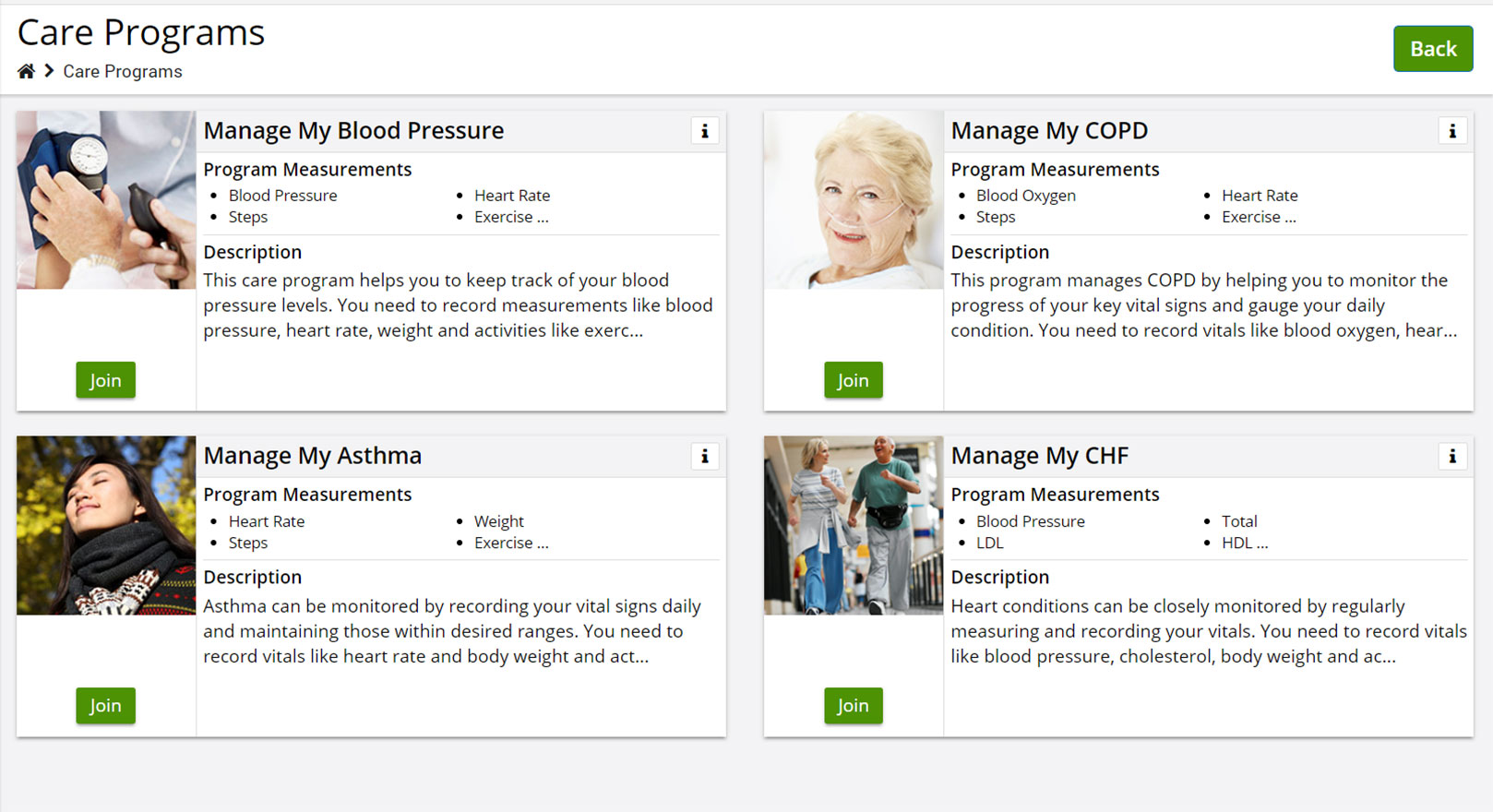Open info icon for Manage My Asthma
Viewport: 1493px width, 812px height.
click(705, 456)
